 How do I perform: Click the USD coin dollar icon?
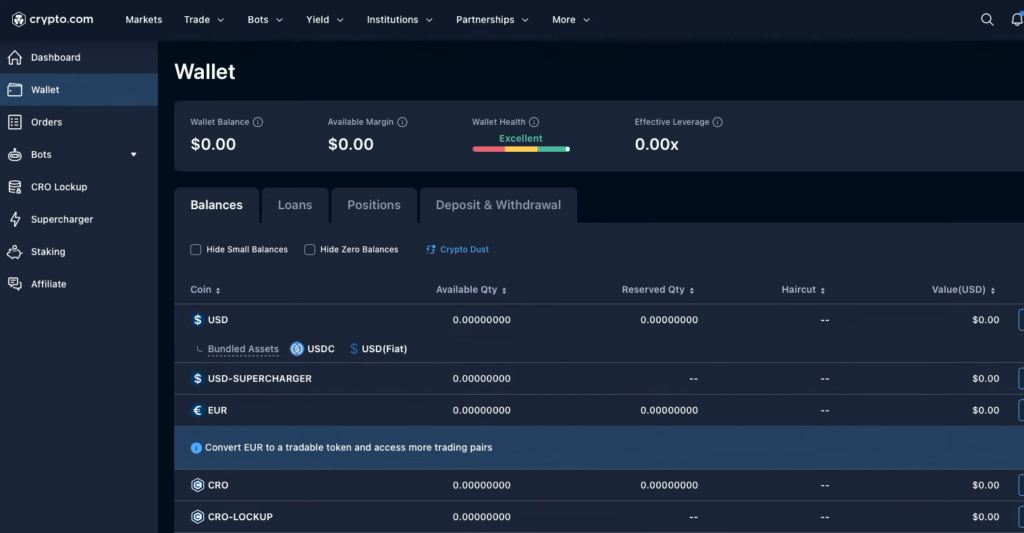(197, 319)
